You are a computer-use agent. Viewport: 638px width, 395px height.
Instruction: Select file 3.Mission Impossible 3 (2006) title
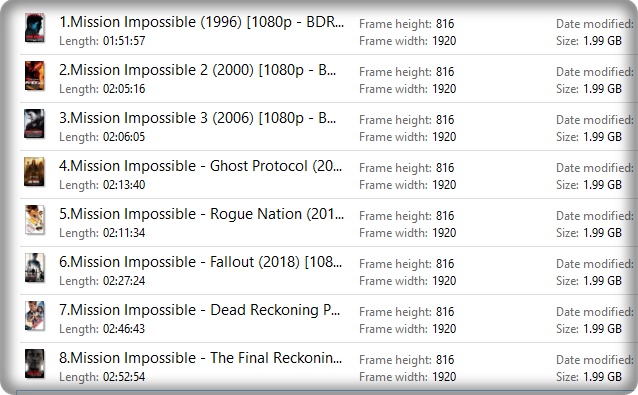(197, 118)
